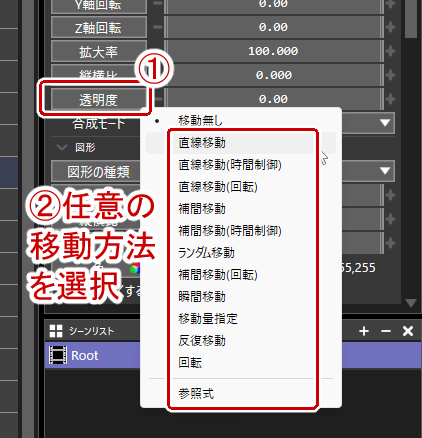Click the properties panel scroll-down arrow

(411, 303)
